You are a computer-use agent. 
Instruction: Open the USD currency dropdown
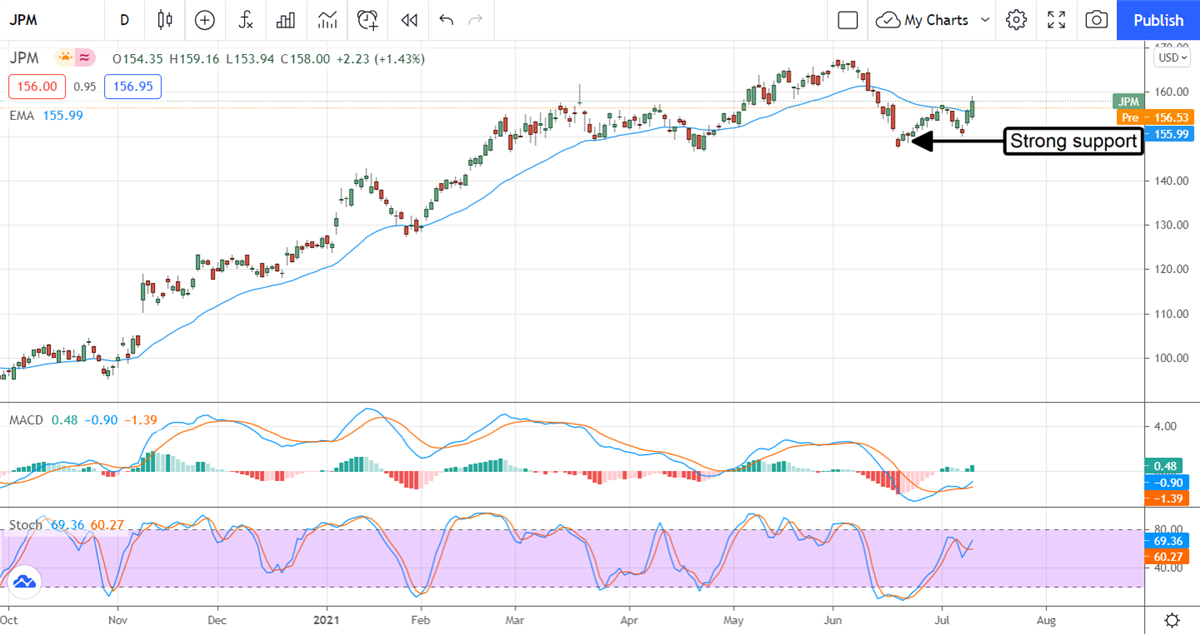tap(1168, 58)
